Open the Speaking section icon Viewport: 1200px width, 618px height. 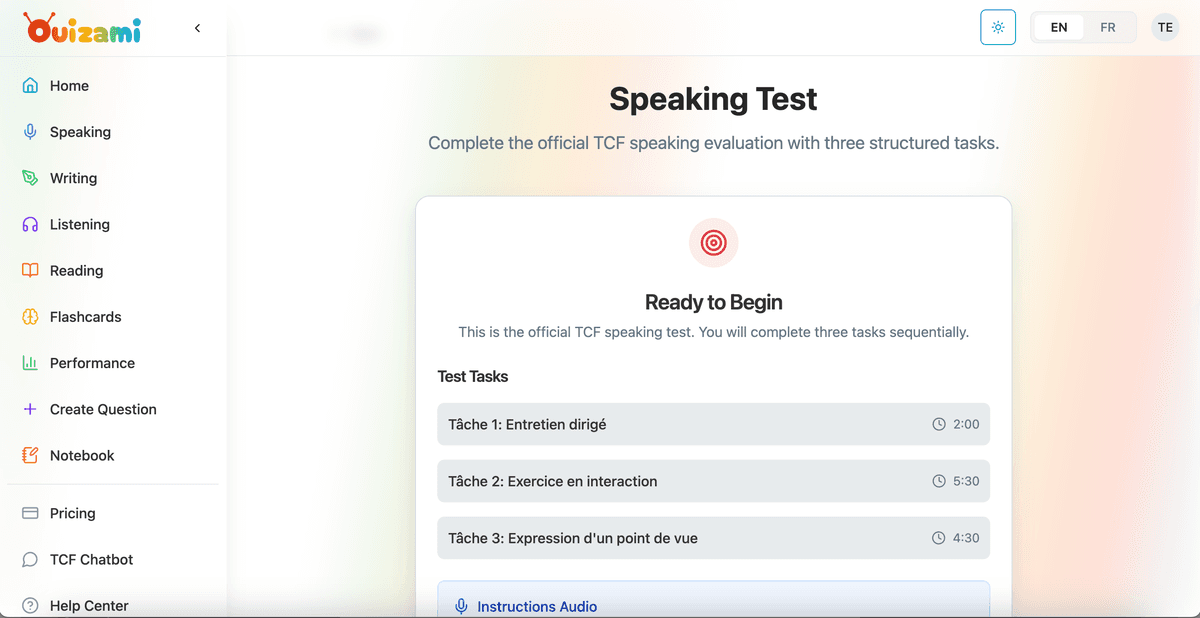[31, 131]
